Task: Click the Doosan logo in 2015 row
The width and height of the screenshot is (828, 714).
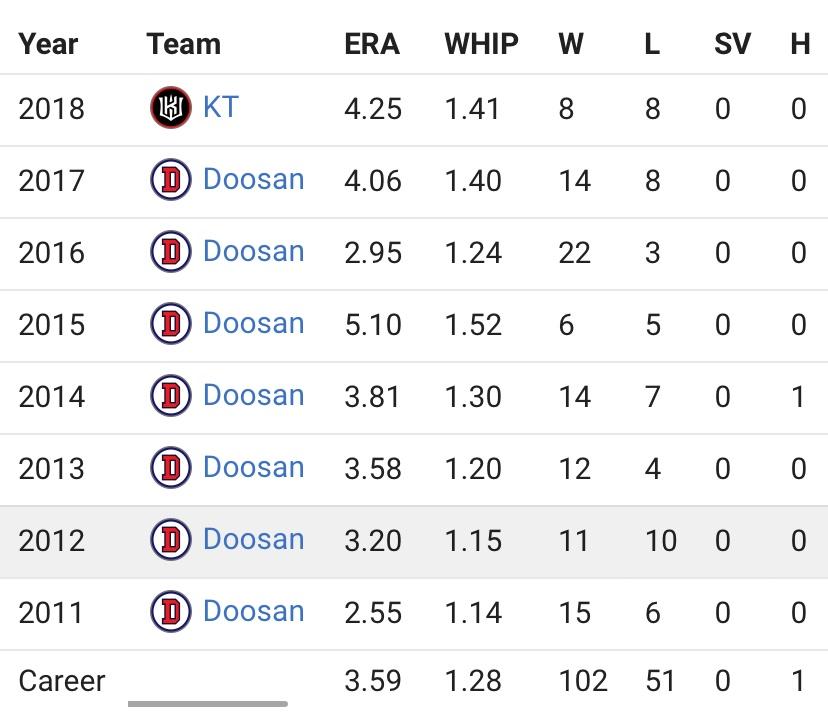Action: [x=170, y=324]
